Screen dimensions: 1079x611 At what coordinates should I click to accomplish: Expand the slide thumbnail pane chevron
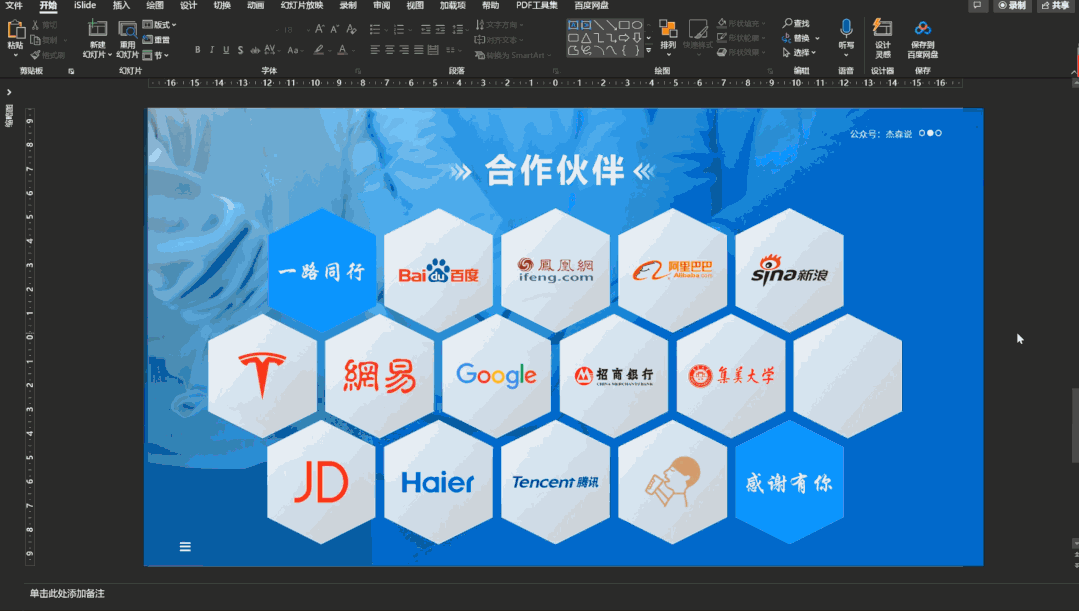click(9, 92)
